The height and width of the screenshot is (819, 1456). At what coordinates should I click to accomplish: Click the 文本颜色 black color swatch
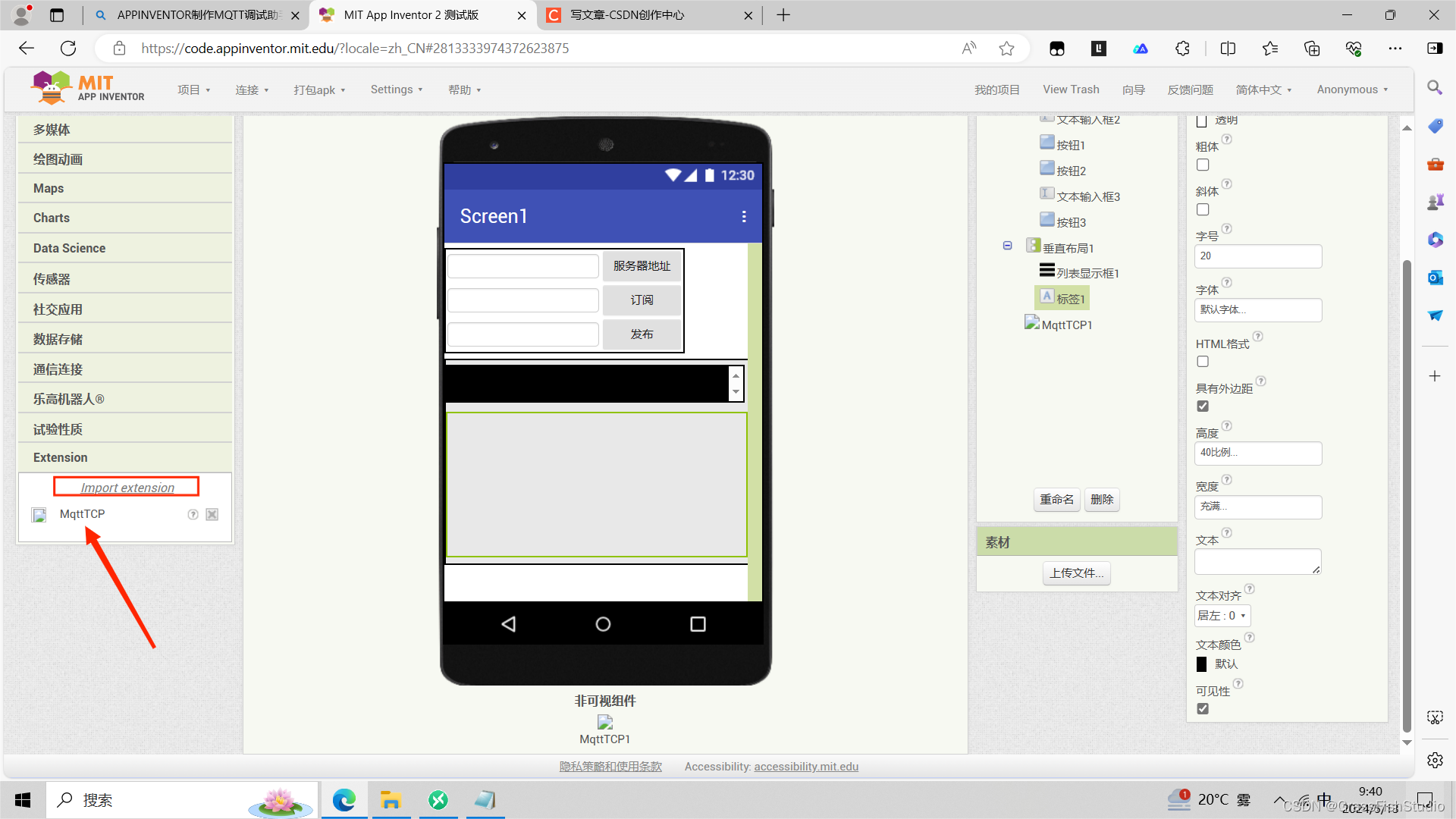(x=1201, y=664)
